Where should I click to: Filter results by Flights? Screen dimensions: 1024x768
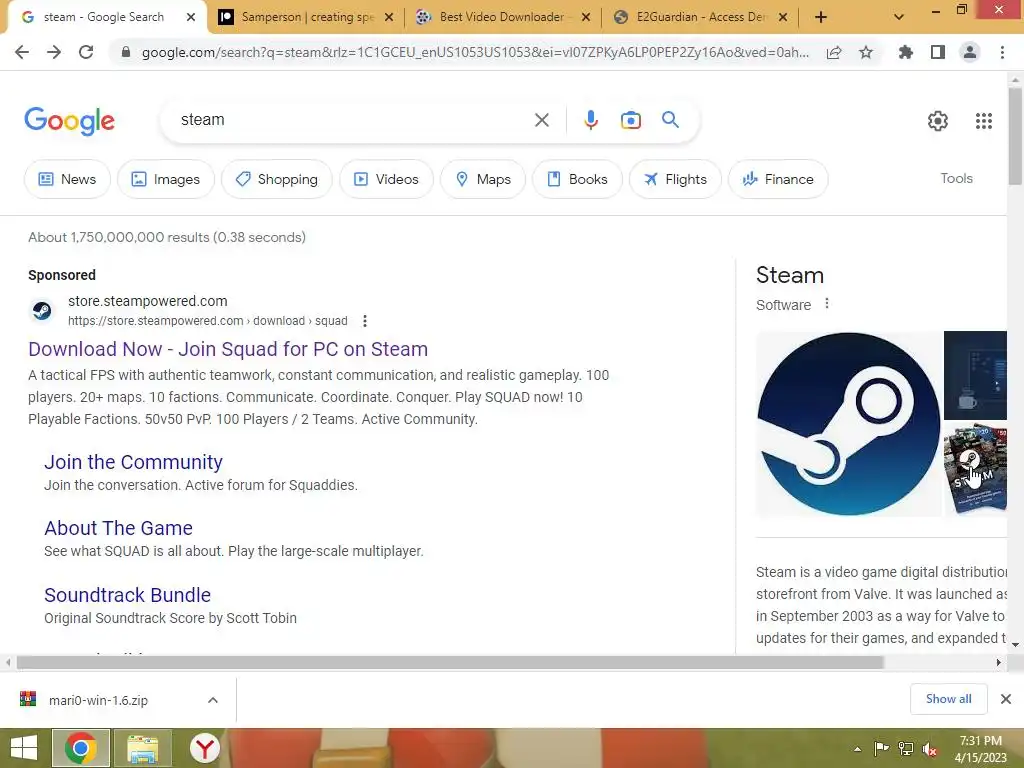click(675, 179)
